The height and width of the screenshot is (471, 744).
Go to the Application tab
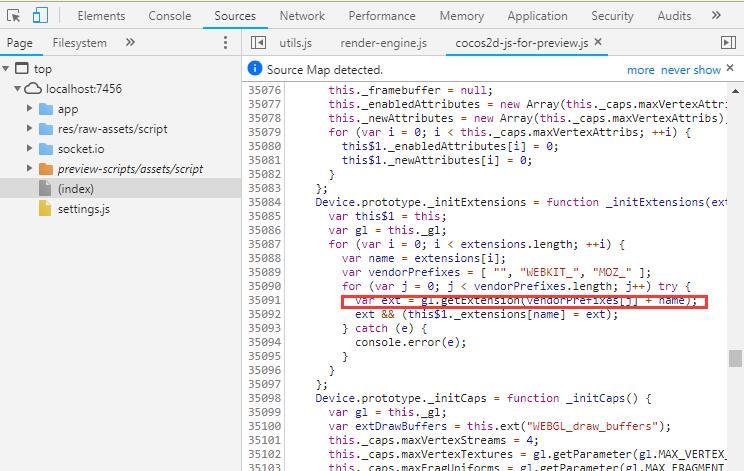[538, 16]
